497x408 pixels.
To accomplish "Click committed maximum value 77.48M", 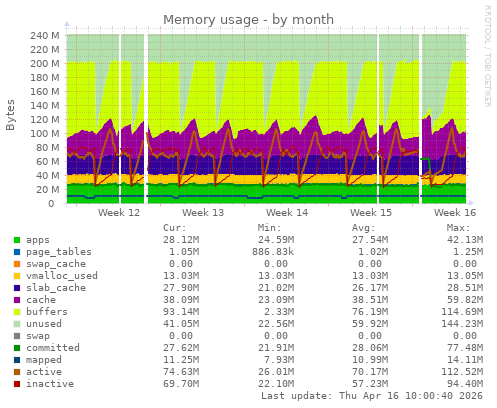I will tap(465, 348).
